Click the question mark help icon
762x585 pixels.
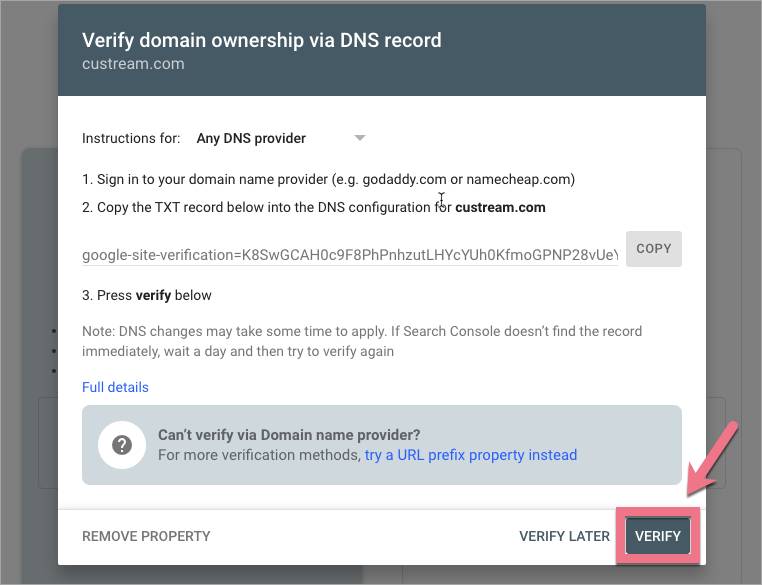[x=121, y=445]
